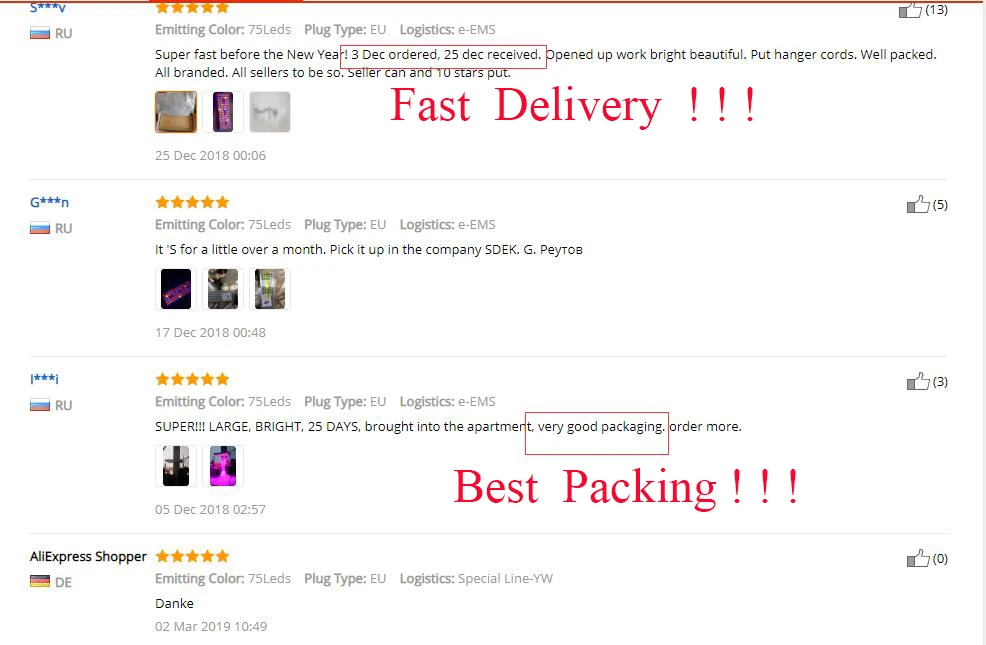Open reviewer profile I***i
This screenshot has height=645, width=986.
click(x=44, y=378)
